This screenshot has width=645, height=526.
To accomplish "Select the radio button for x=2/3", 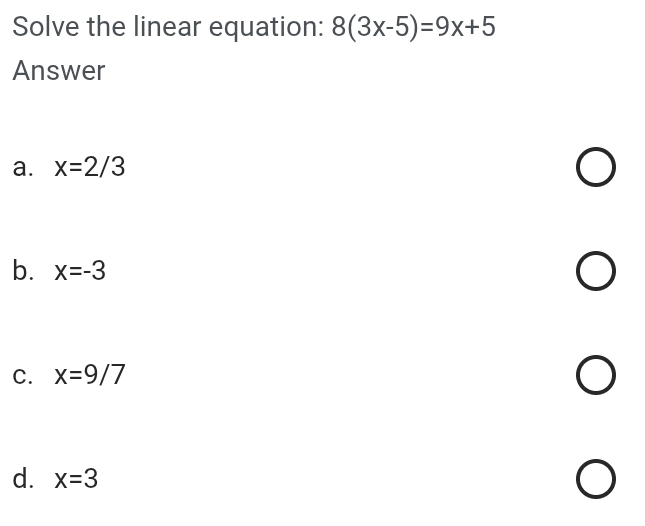I will click(x=595, y=168).
